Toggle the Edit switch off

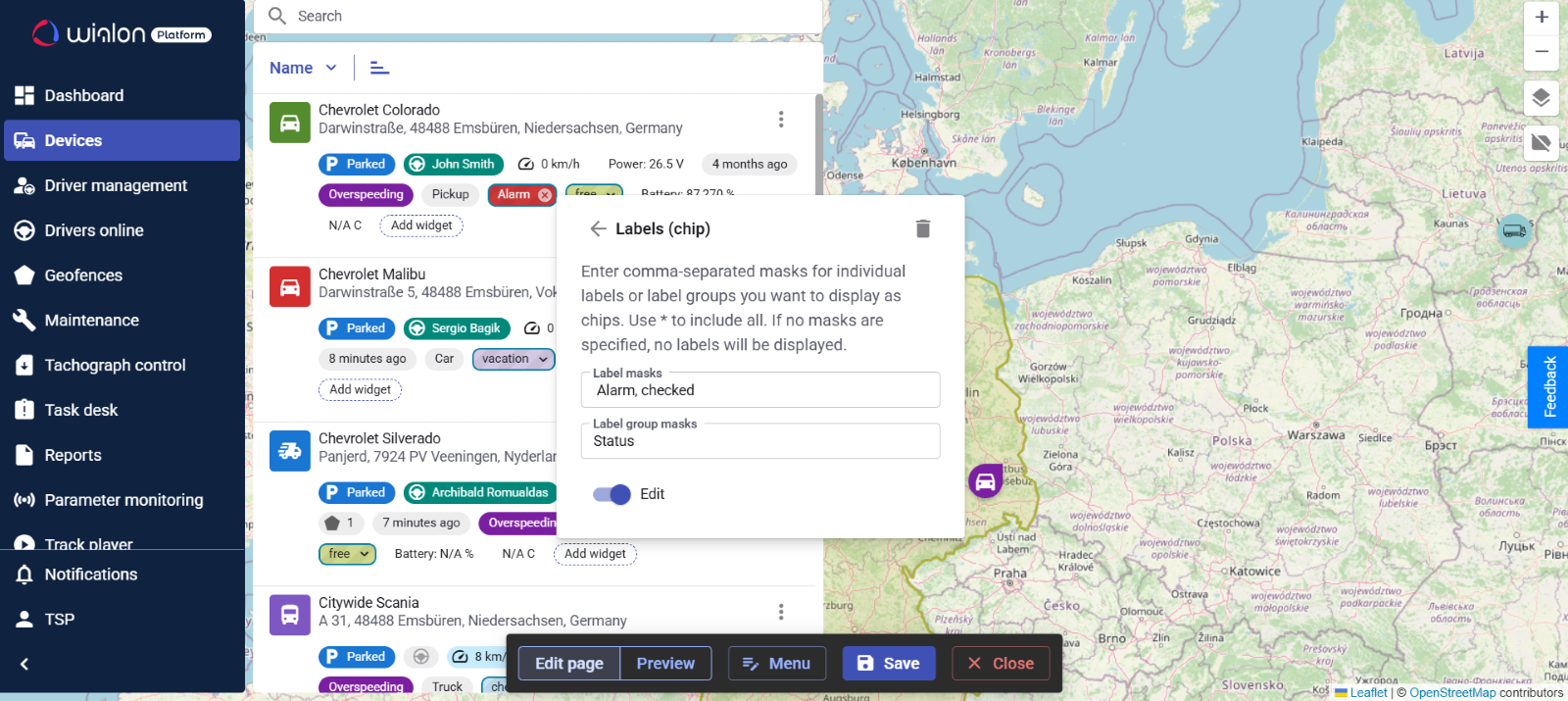612,494
